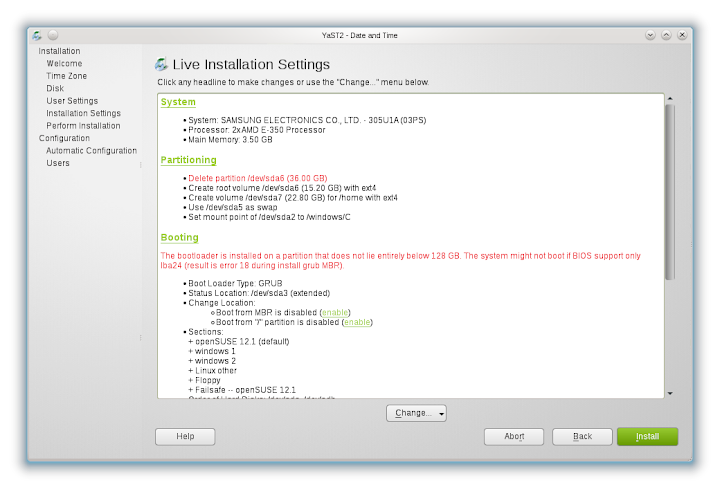Go Back to previous step

point(582,437)
